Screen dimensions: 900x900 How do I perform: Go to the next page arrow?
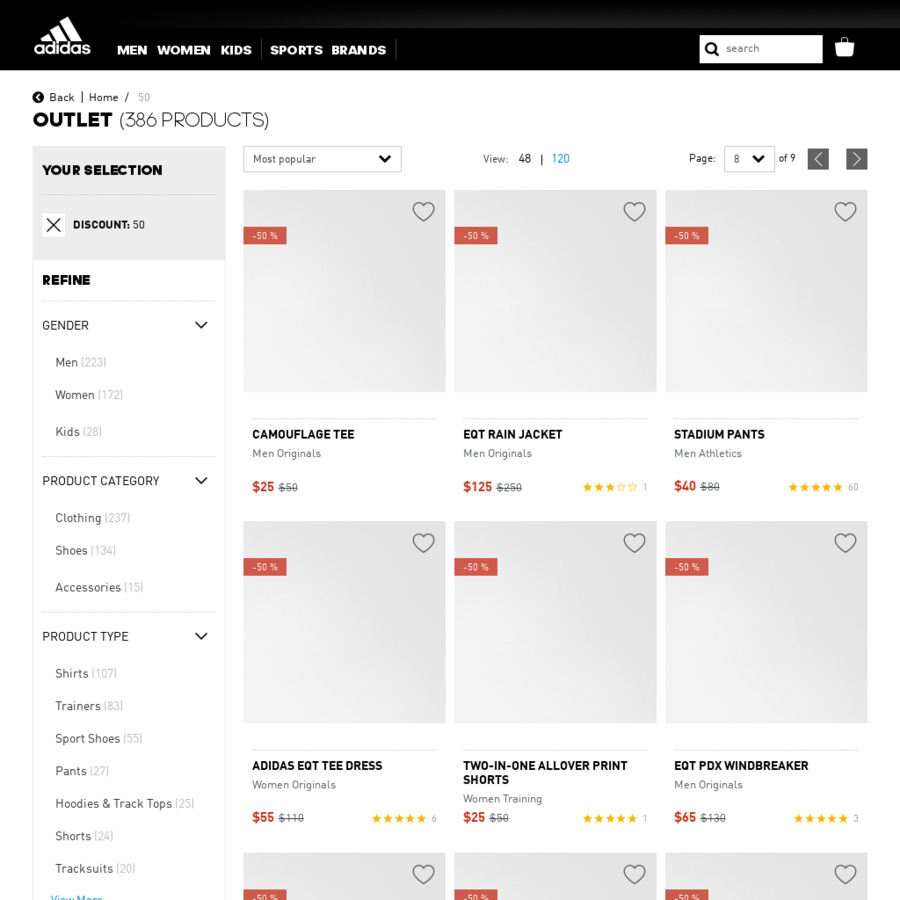(x=856, y=159)
